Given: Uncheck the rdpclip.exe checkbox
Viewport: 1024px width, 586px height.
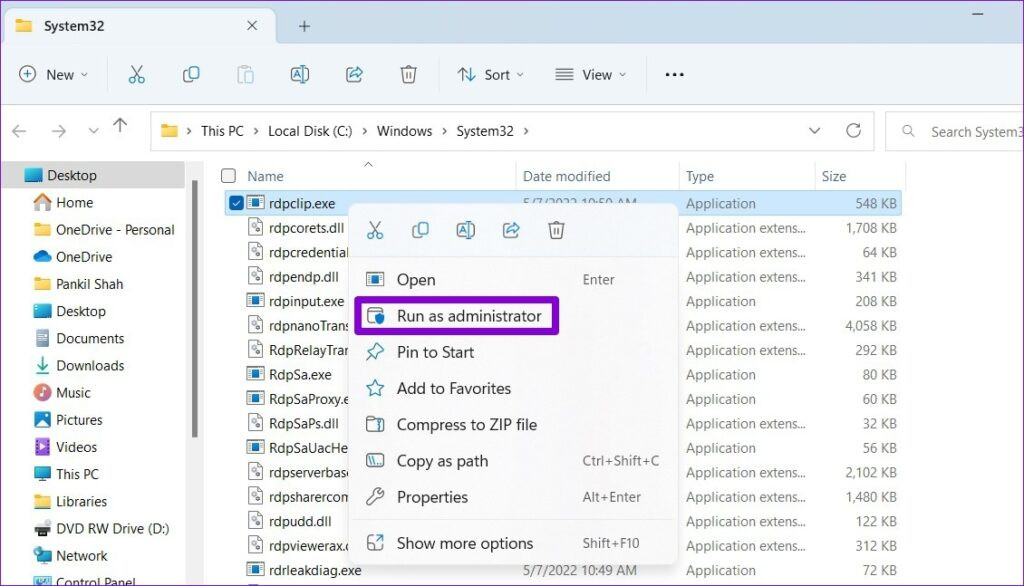Looking at the screenshot, I should pos(236,203).
